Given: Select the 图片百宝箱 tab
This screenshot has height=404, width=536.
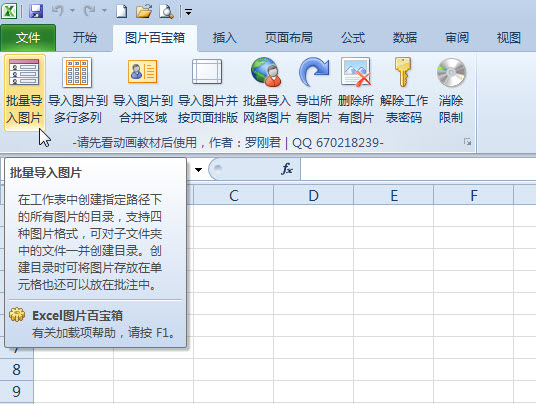Looking at the screenshot, I should point(155,38).
